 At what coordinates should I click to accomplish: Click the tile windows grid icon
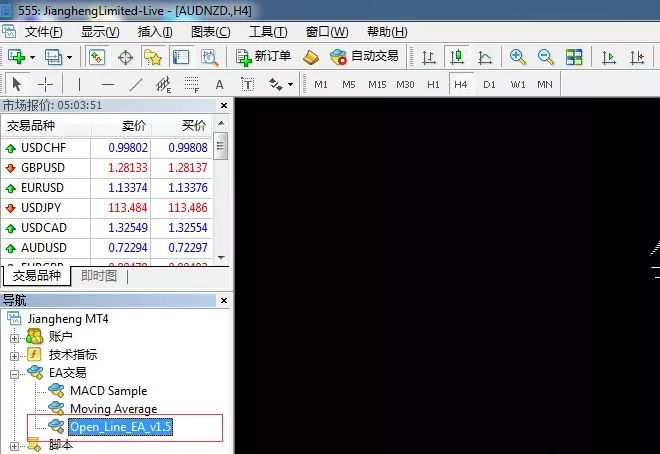[574, 57]
